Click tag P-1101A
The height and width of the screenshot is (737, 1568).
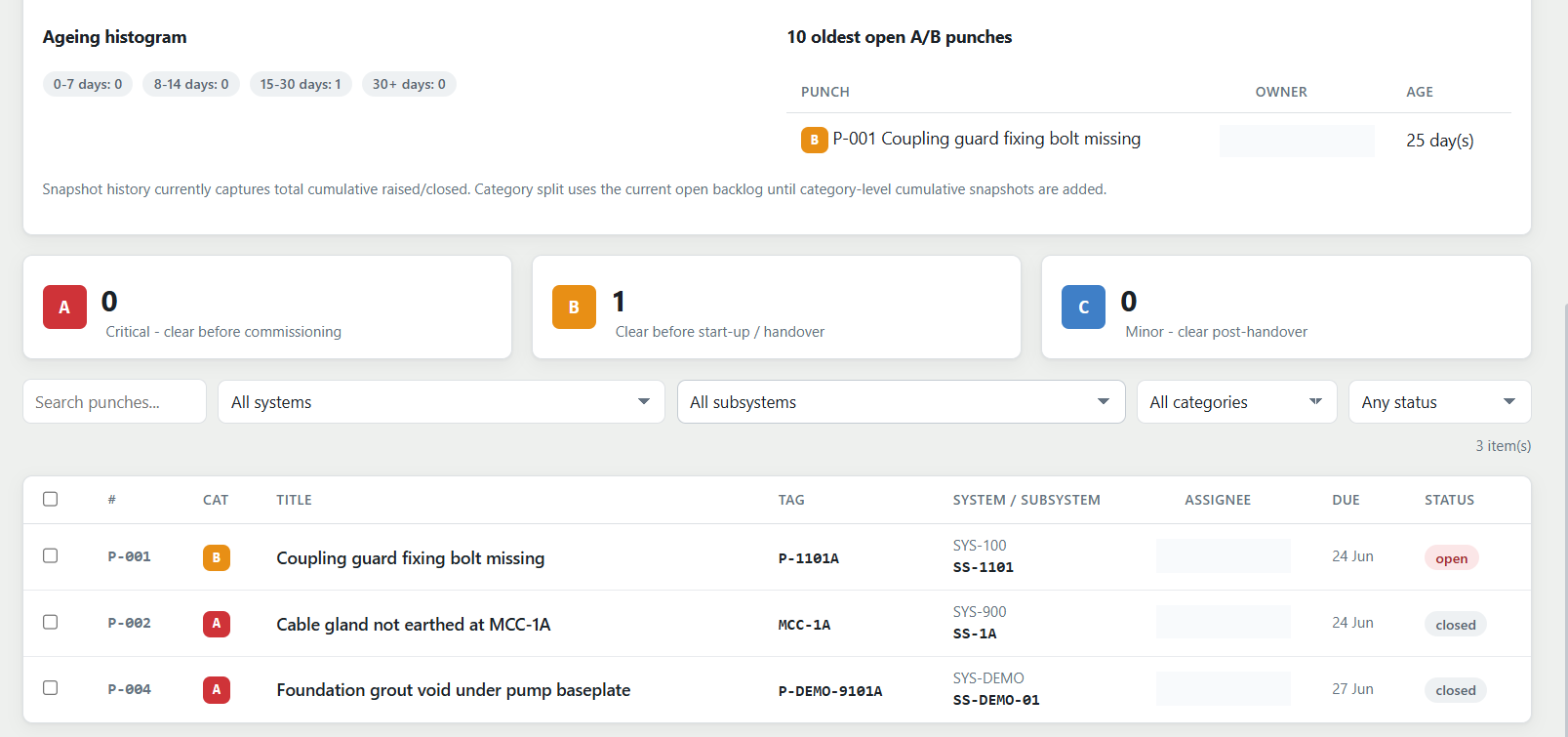809,558
